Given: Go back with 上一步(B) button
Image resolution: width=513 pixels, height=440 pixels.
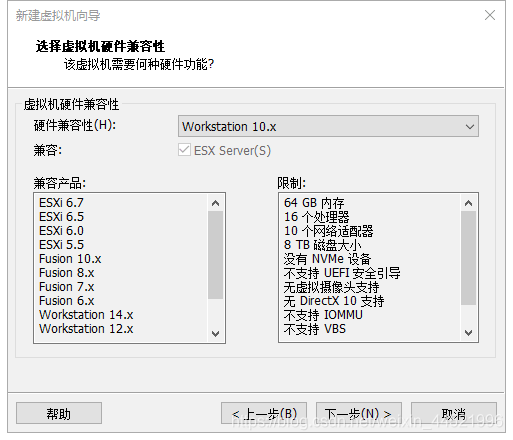Looking at the screenshot, I should click(264, 413).
